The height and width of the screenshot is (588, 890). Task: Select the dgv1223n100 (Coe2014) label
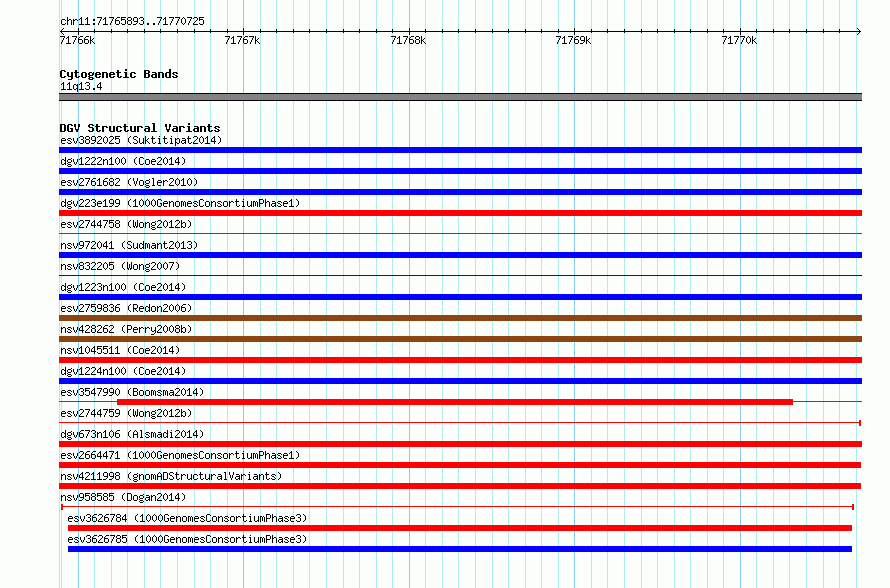123,287
